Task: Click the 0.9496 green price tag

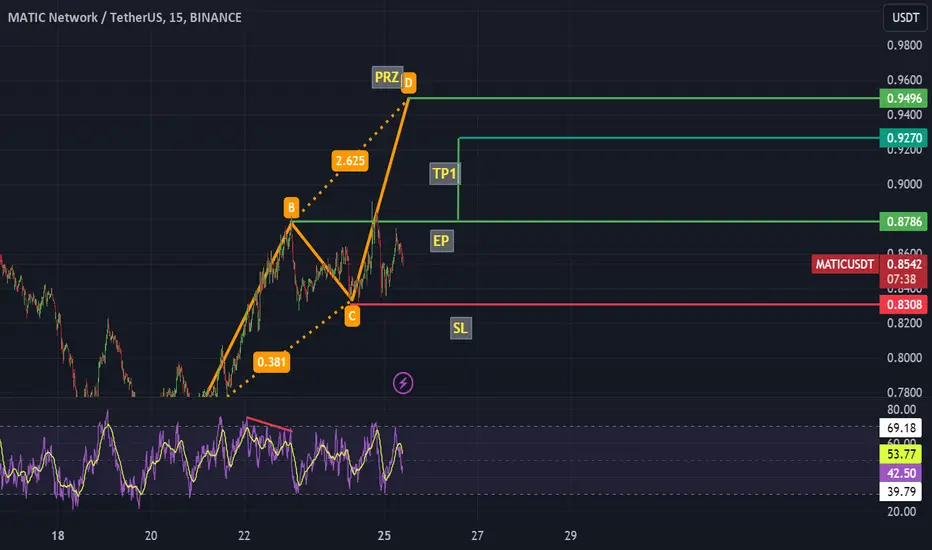Action: click(903, 98)
